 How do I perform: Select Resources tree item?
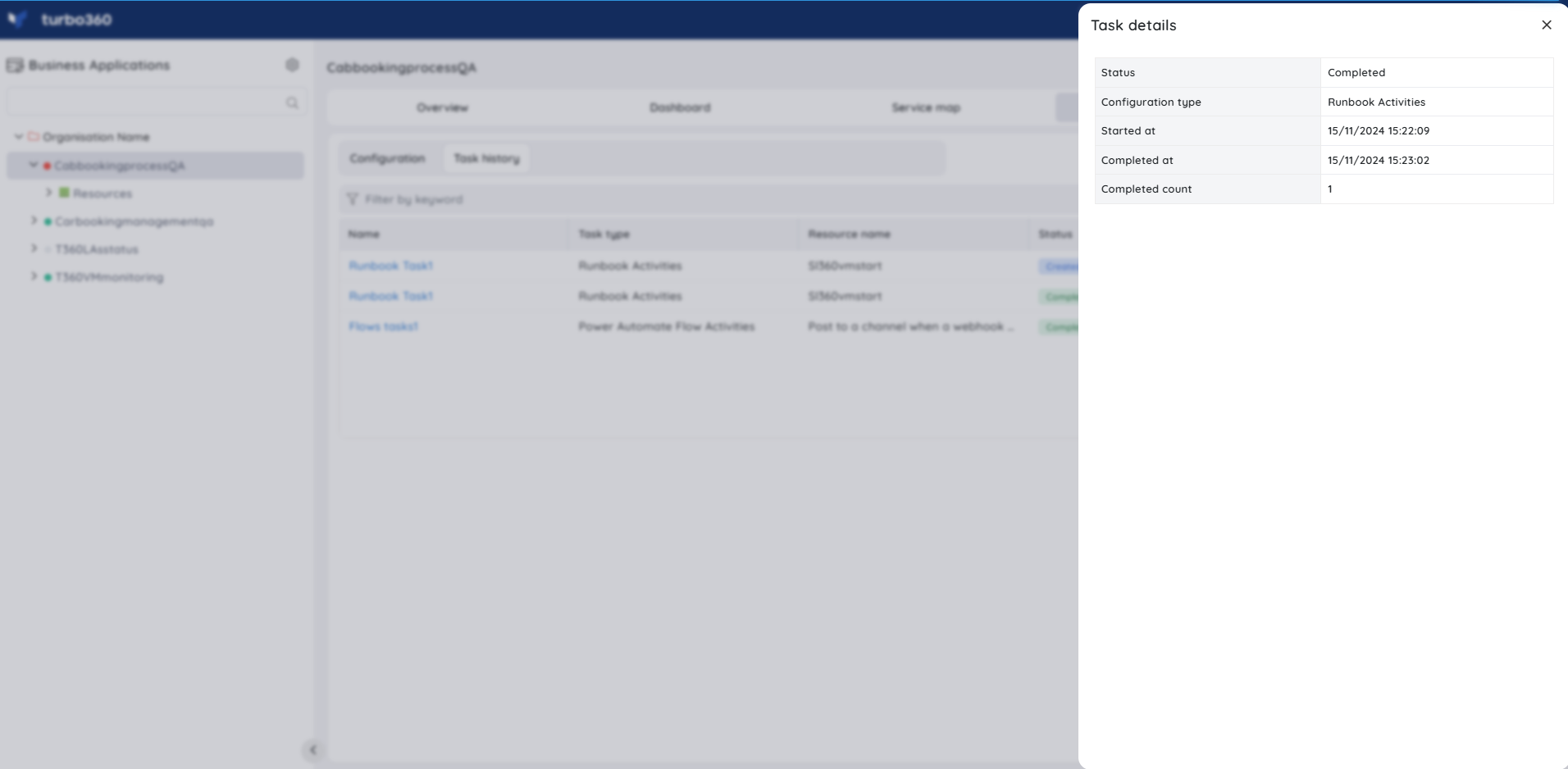pyautogui.click(x=103, y=193)
